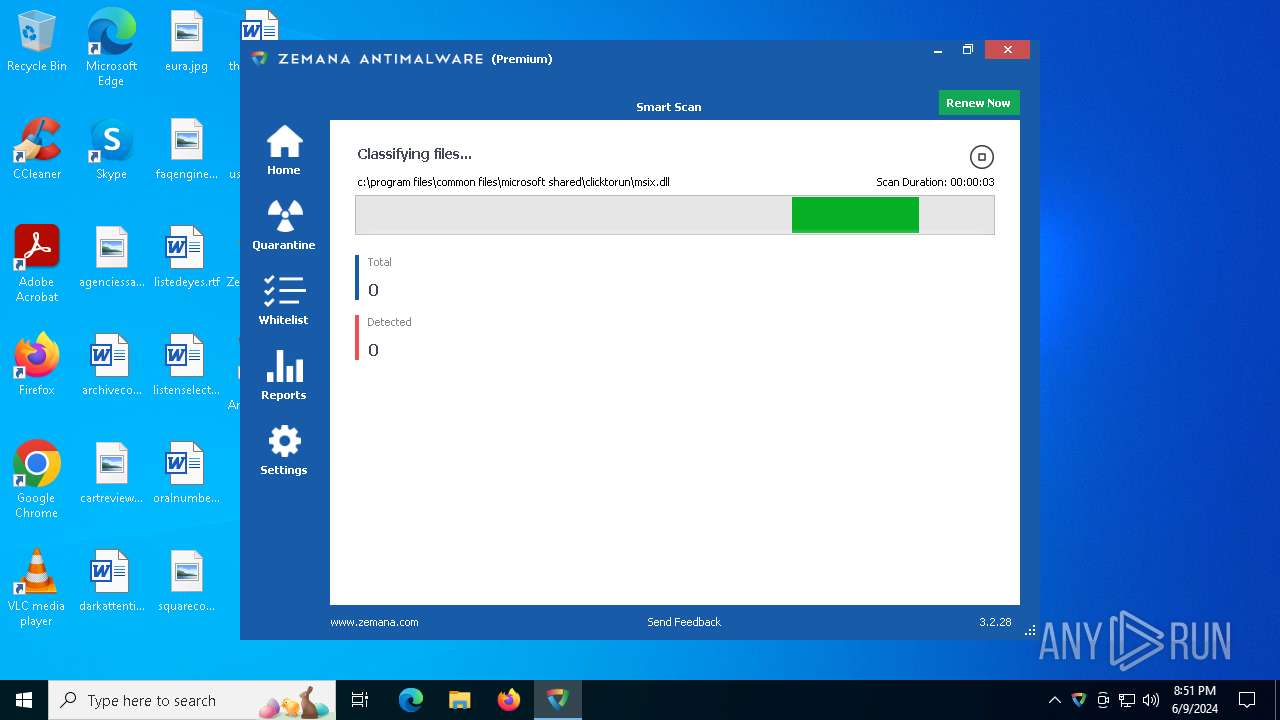Select the Skype desktop shortcut
The image size is (1280, 720).
[111, 150]
